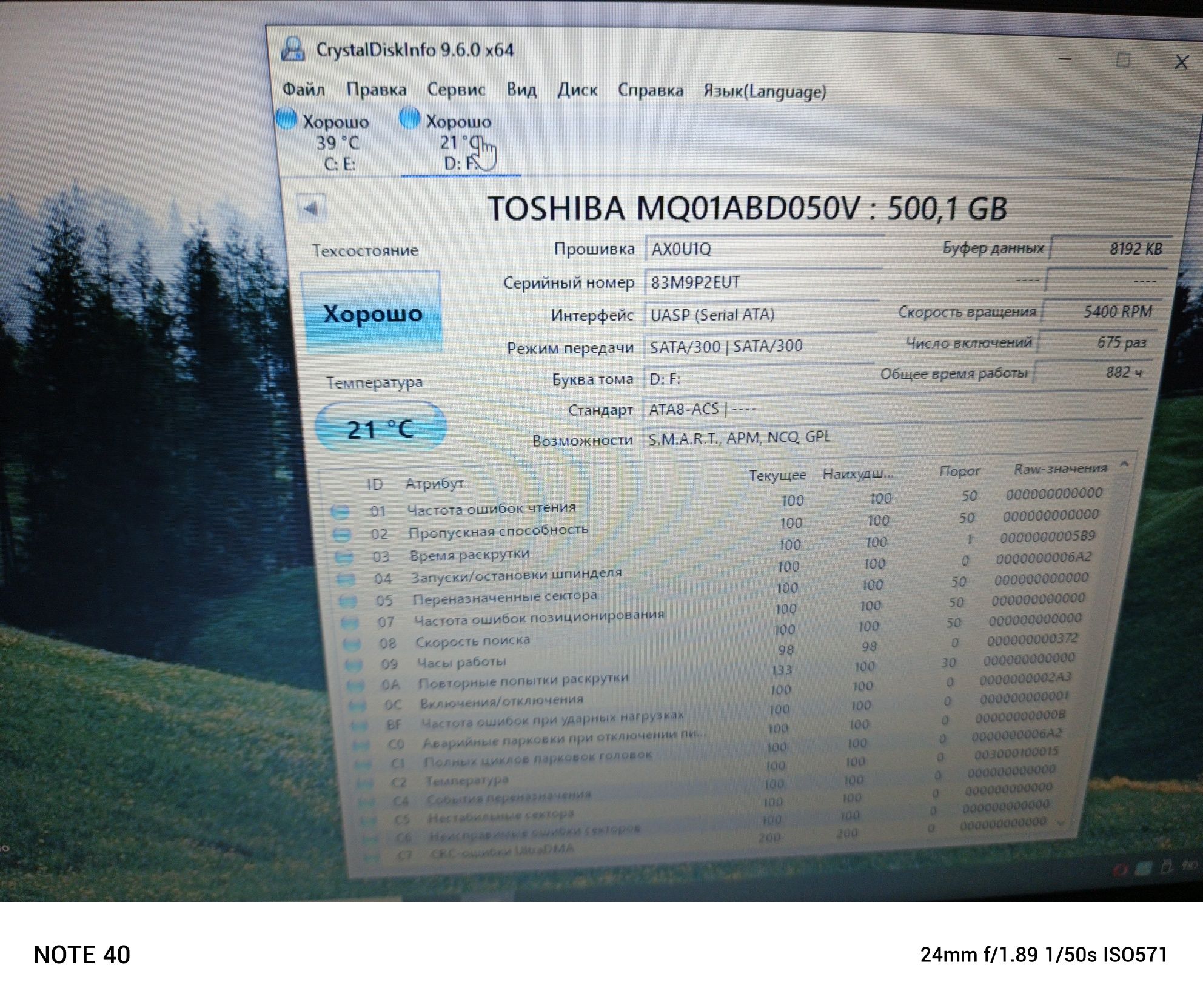This screenshot has width=1203, height=1008.
Task: Click the Хорошо health status button
Action: point(372,313)
